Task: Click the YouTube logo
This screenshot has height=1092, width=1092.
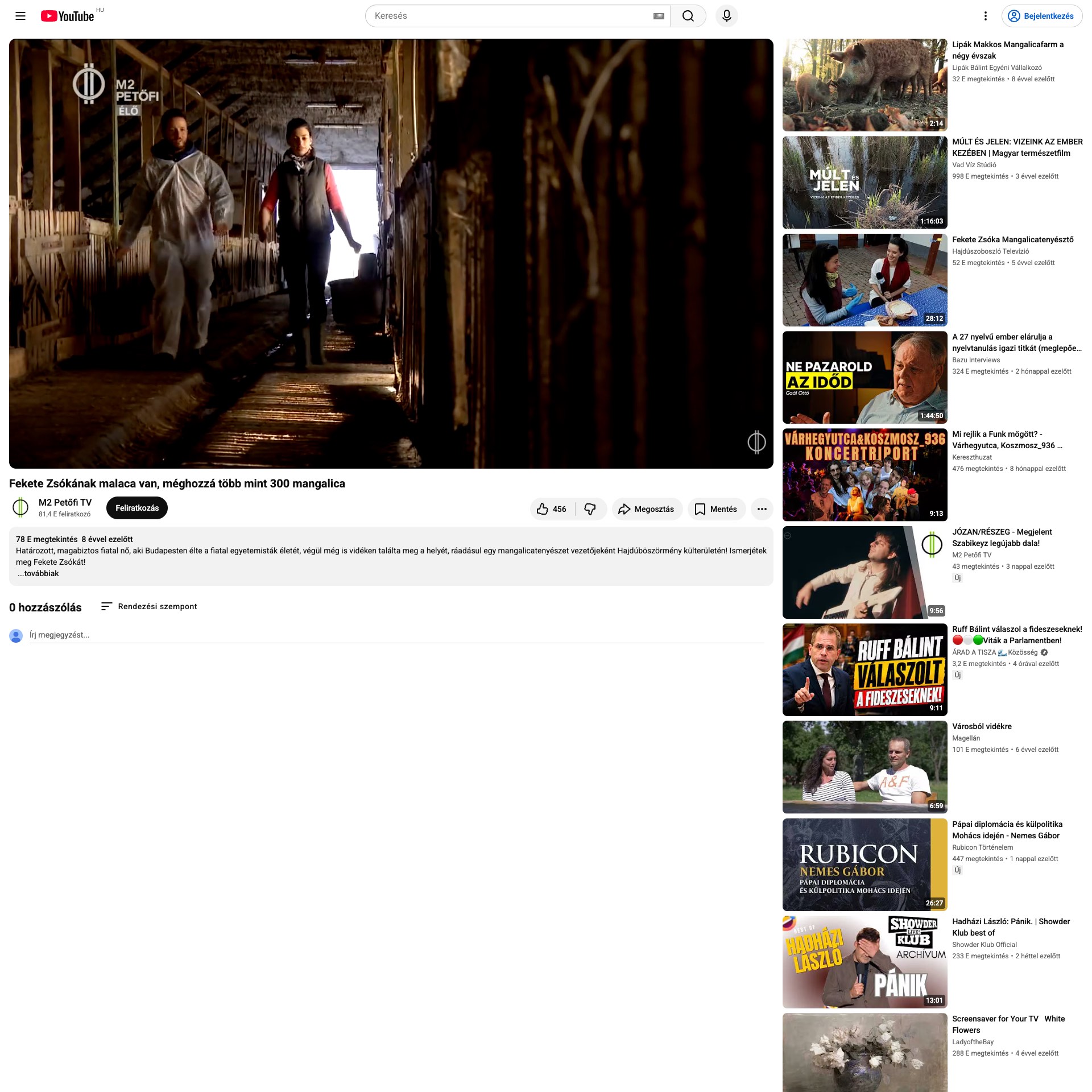Action: pyautogui.click(x=67, y=16)
